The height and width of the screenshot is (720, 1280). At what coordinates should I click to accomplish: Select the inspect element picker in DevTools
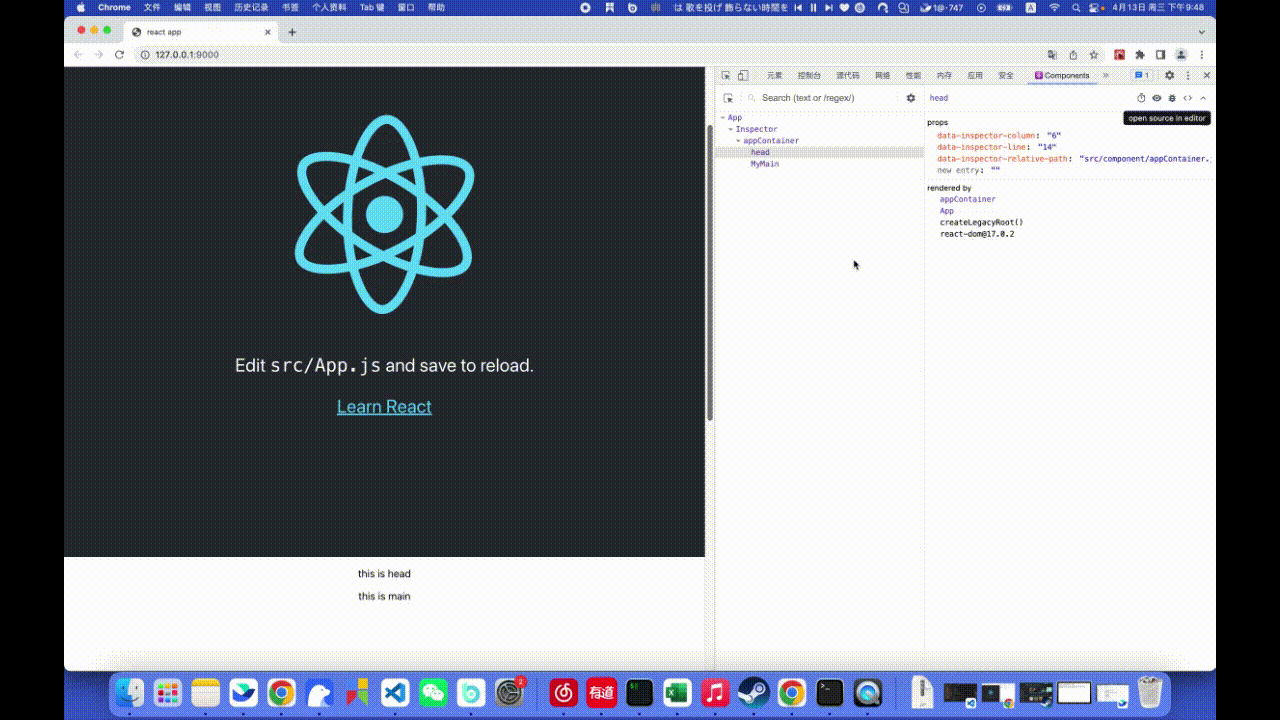click(727, 75)
